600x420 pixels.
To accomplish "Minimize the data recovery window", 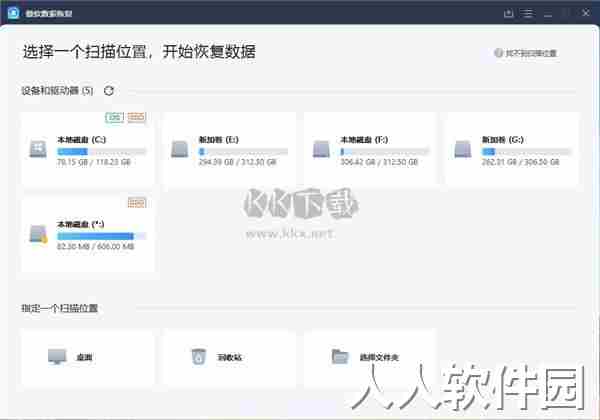I will coord(548,14).
